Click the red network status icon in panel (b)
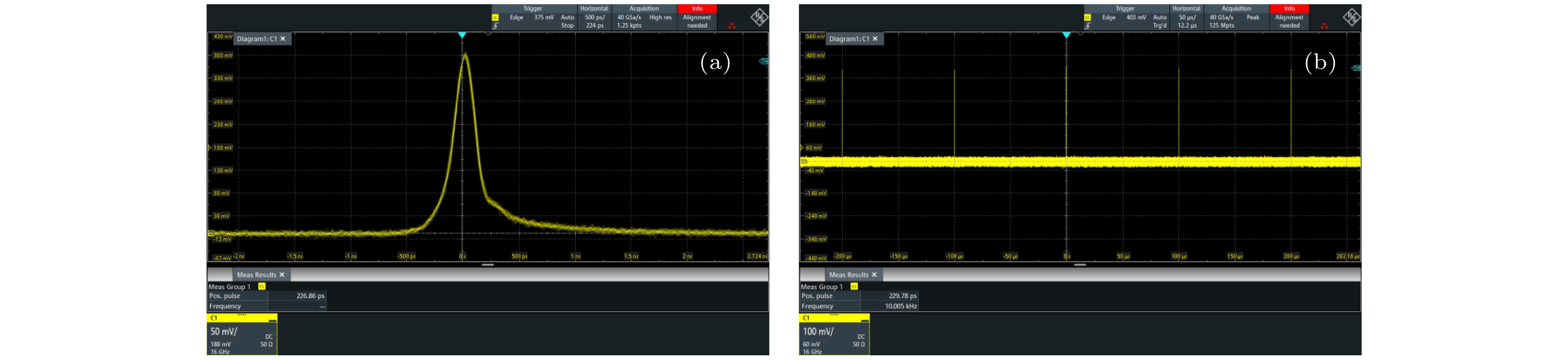 (1324, 26)
